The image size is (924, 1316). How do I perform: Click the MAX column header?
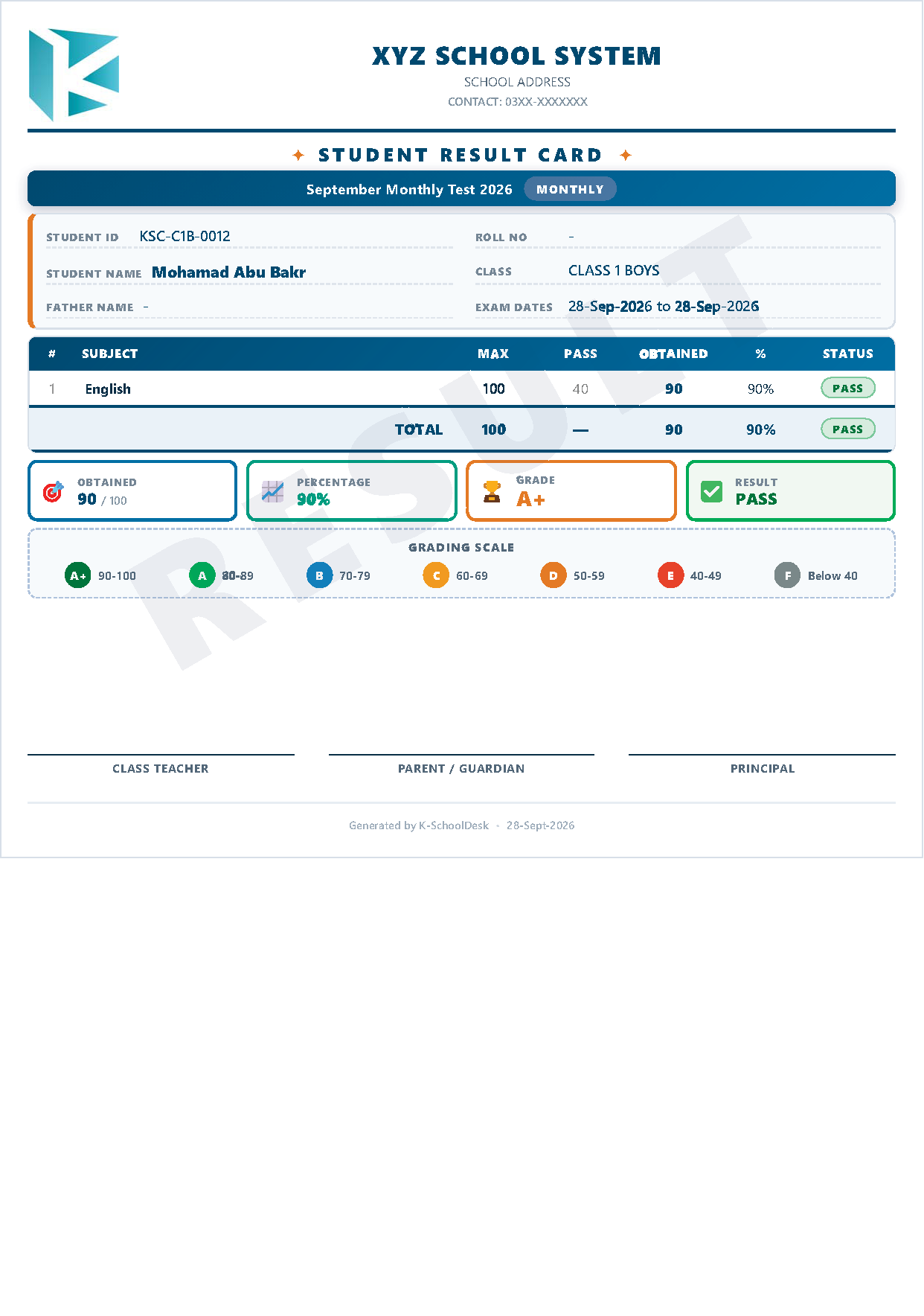[x=493, y=354]
